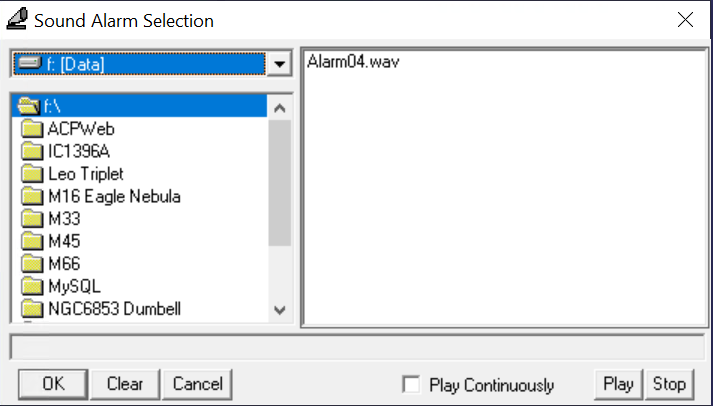The width and height of the screenshot is (713, 406).
Task: Click the drive icon in the f: [Data] box
Action: [x=30, y=63]
